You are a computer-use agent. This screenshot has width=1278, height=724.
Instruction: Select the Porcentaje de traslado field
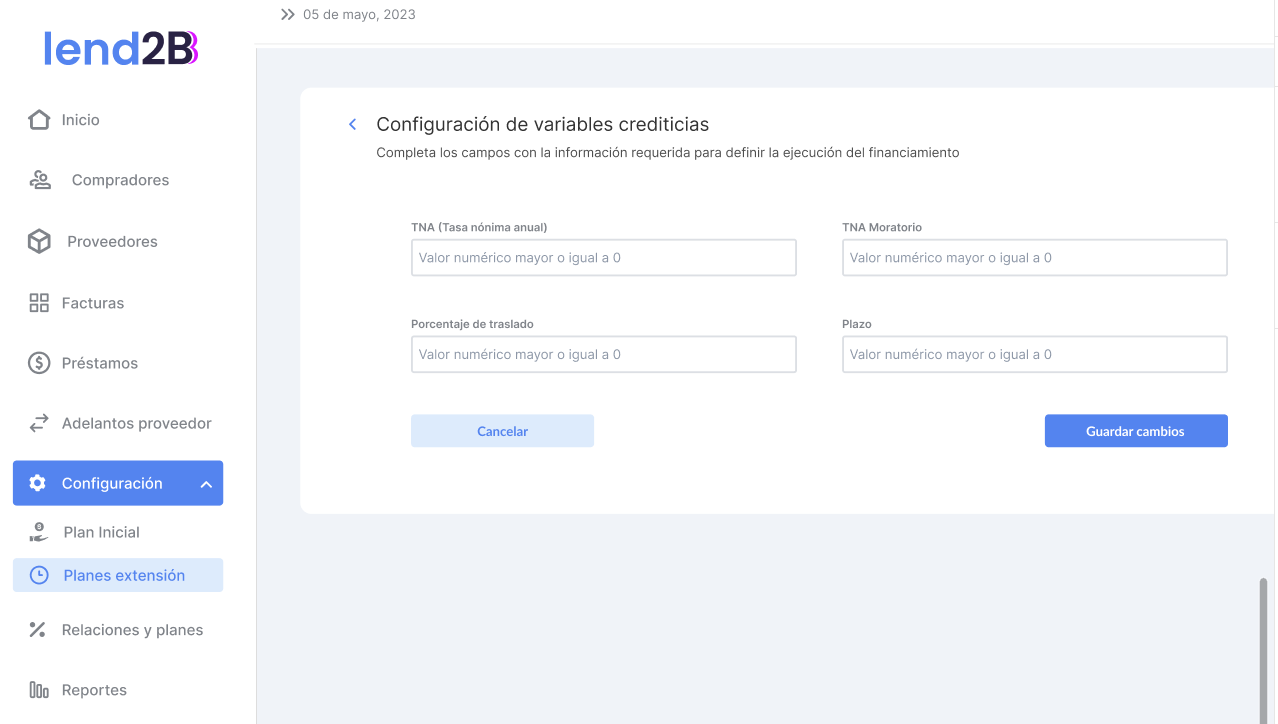click(603, 355)
